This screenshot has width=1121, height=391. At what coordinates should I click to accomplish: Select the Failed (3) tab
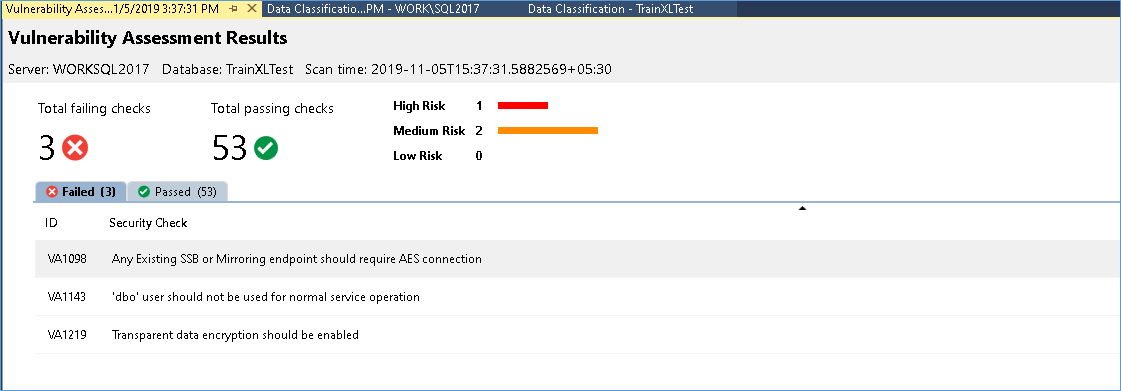(81, 192)
